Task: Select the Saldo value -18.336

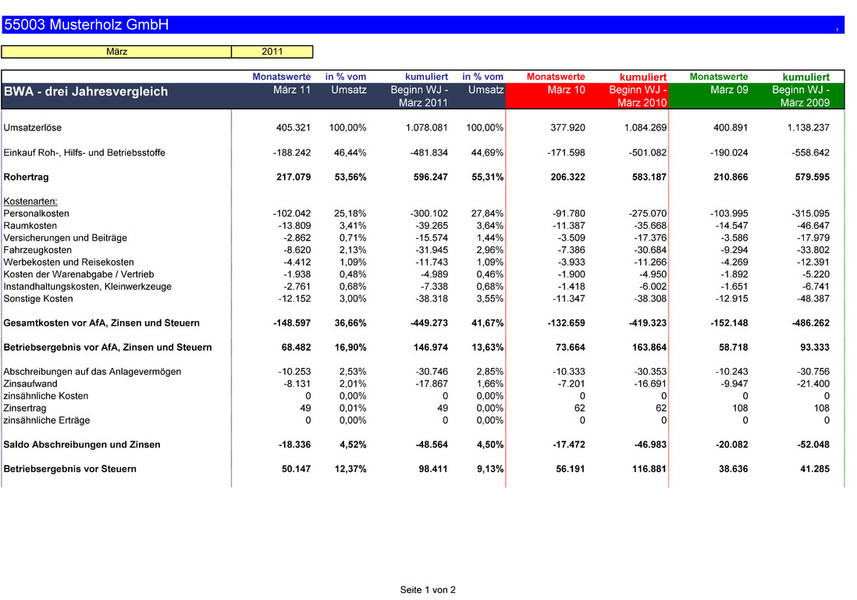Action: pos(294,445)
